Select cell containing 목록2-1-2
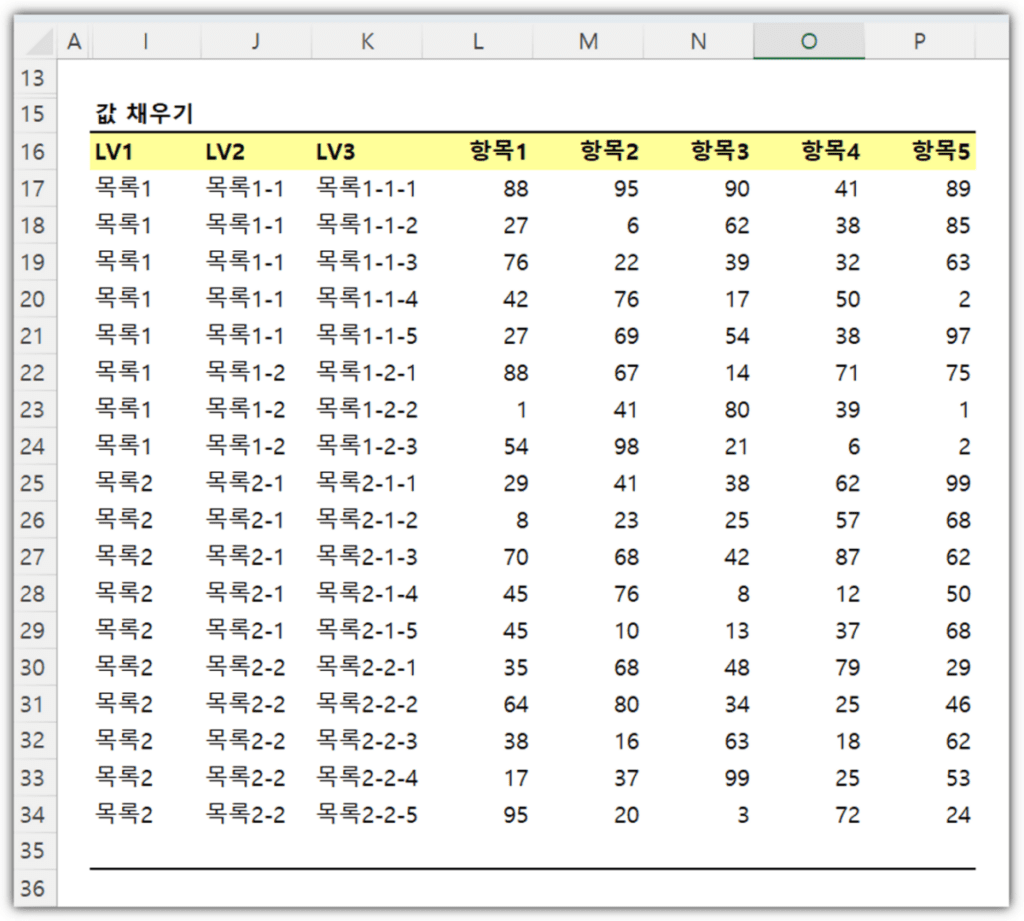This screenshot has height=921, width=1024. pyautogui.click(x=367, y=521)
